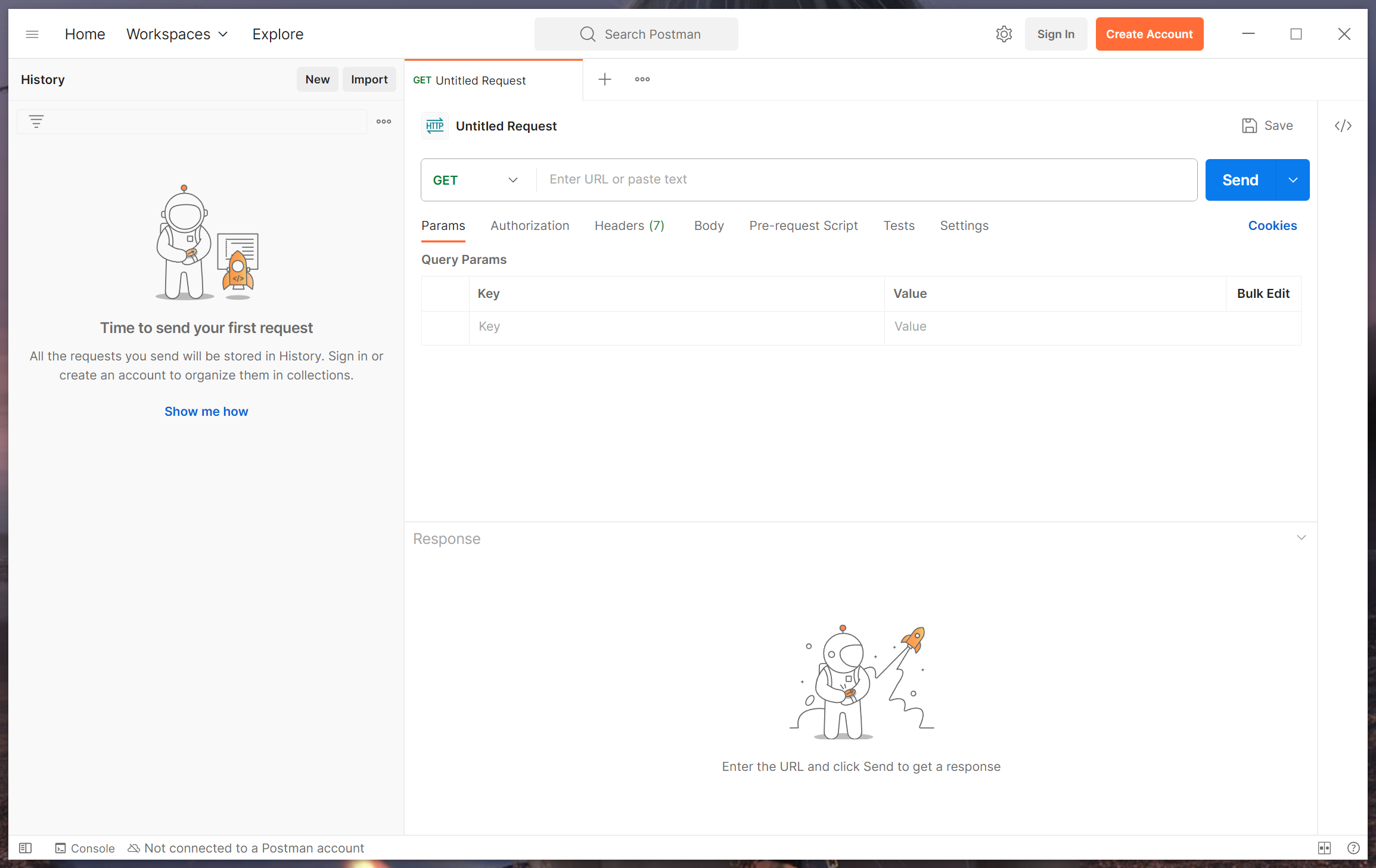Image resolution: width=1376 pixels, height=868 pixels.
Task: Click the Send button
Action: click(1240, 180)
